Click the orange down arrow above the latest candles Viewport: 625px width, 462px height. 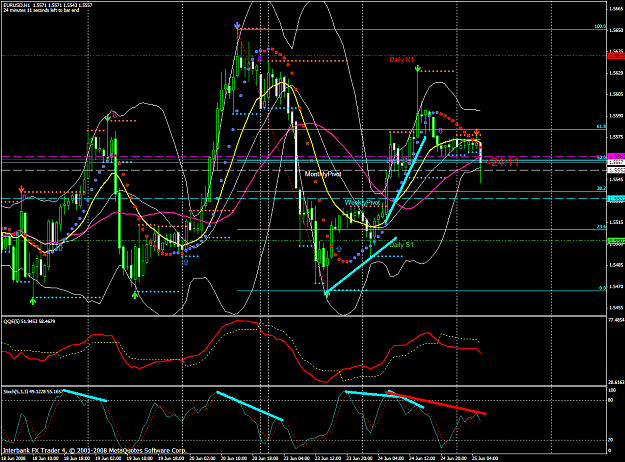click(x=477, y=133)
